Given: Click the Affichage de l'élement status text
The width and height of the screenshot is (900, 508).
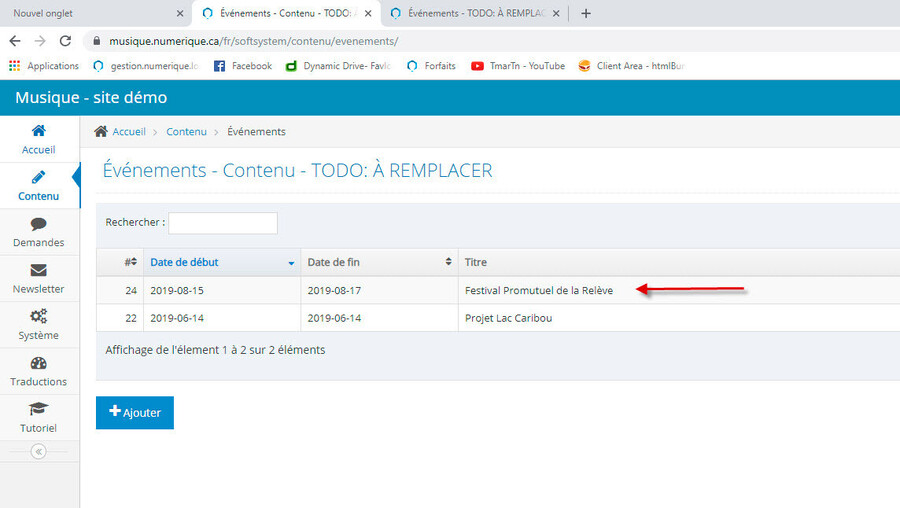Looking at the screenshot, I should 215,350.
